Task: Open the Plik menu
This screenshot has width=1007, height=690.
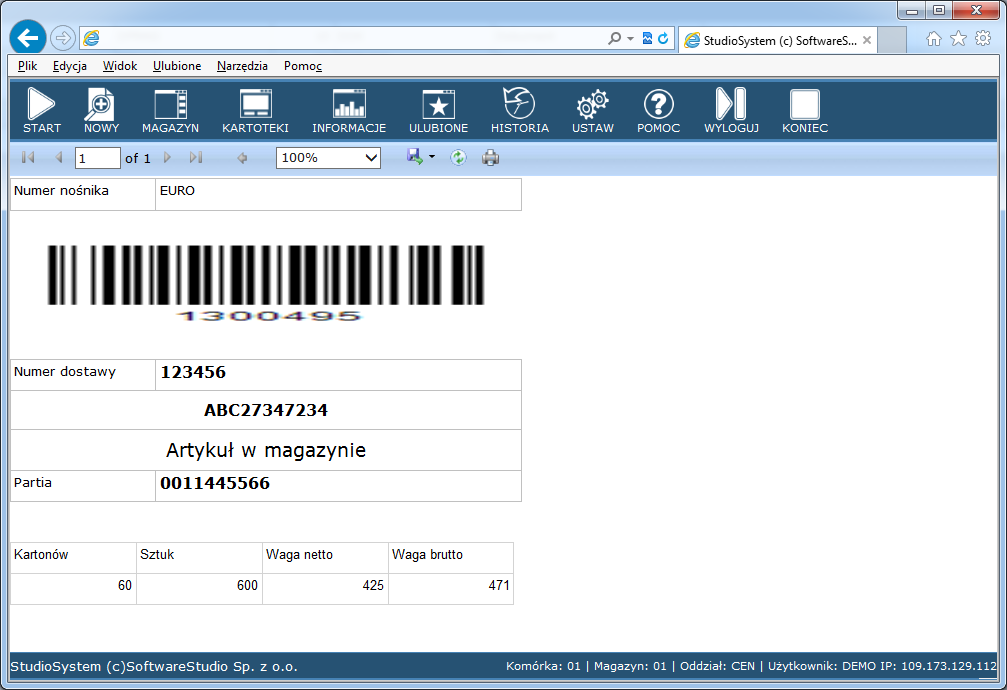Action: click(x=28, y=66)
